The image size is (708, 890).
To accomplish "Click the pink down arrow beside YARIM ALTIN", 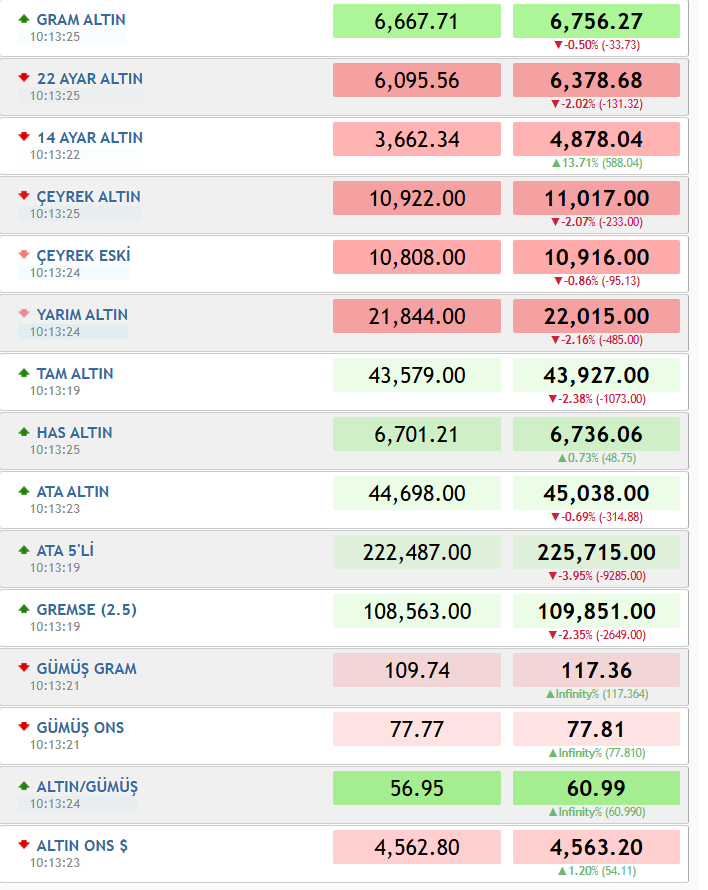I will [24, 313].
